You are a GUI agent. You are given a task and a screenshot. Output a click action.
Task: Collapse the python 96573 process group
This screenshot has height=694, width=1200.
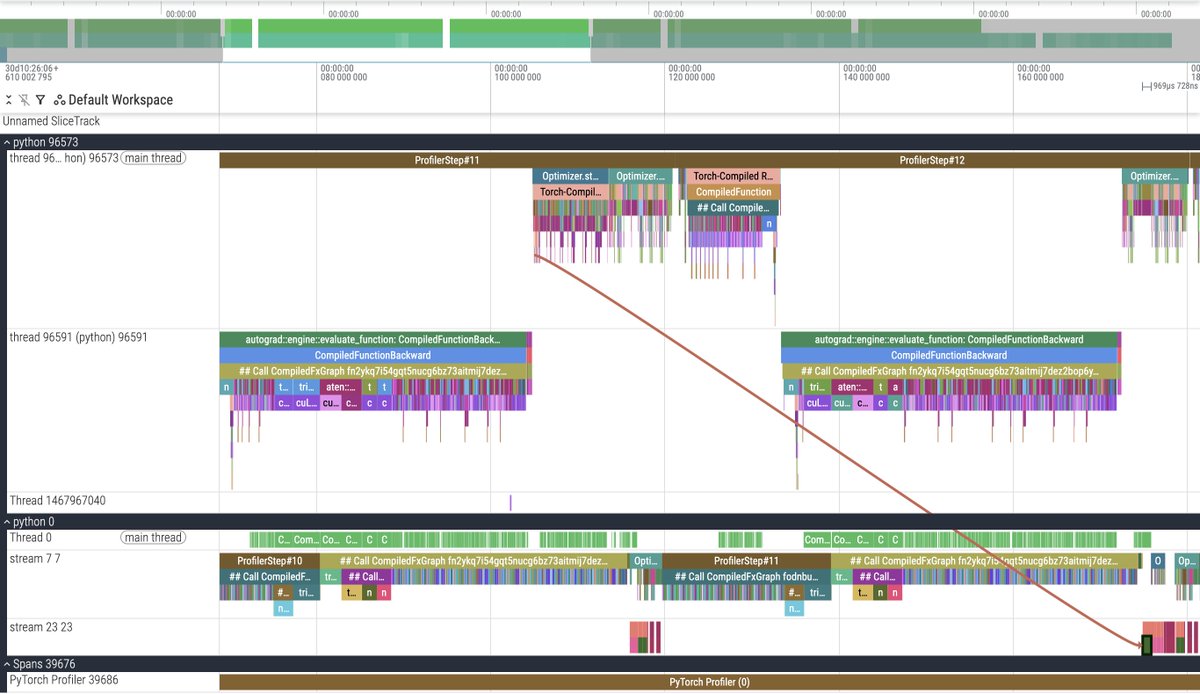(x=8, y=143)
